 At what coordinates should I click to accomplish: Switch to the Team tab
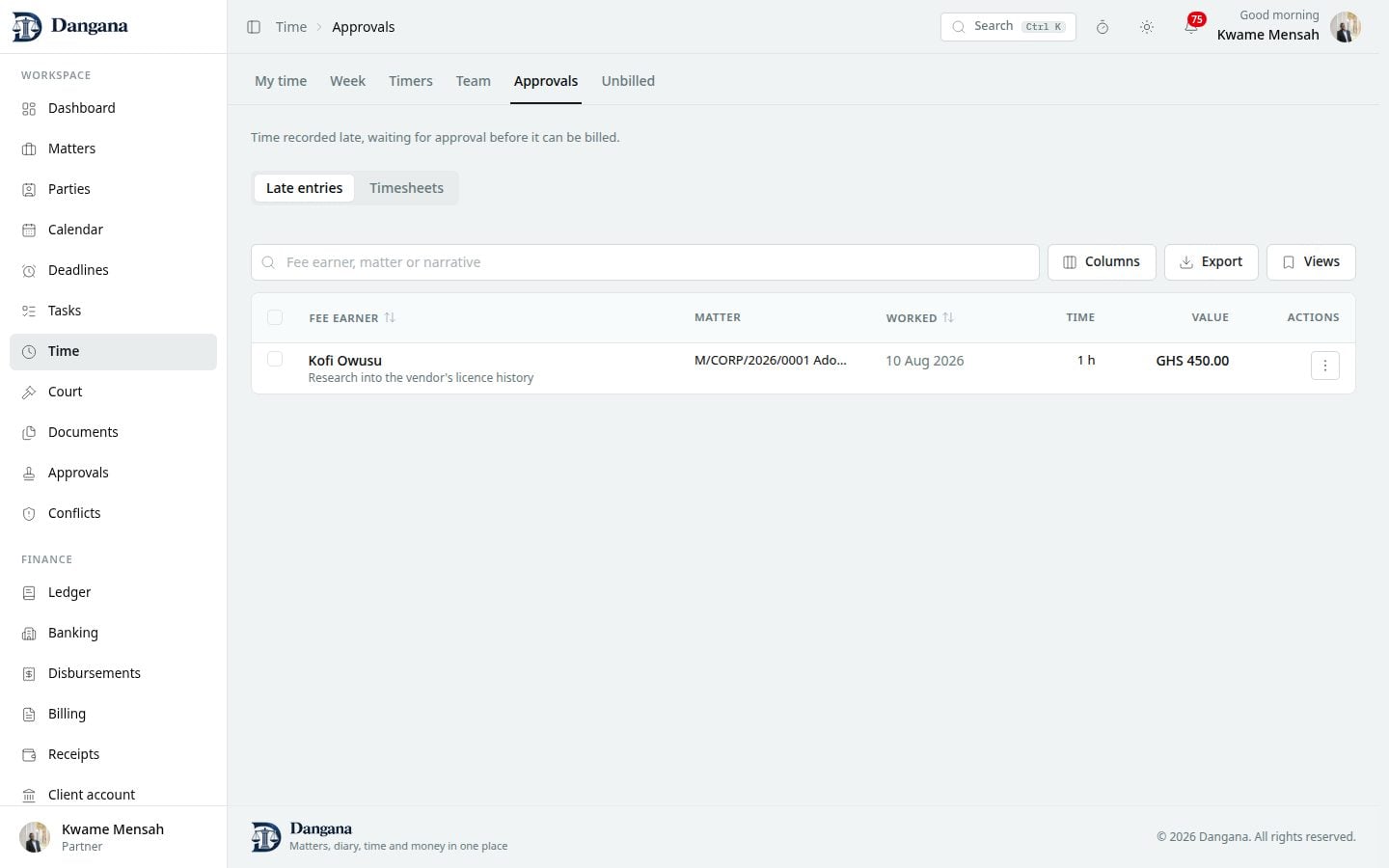click(474, 81)
